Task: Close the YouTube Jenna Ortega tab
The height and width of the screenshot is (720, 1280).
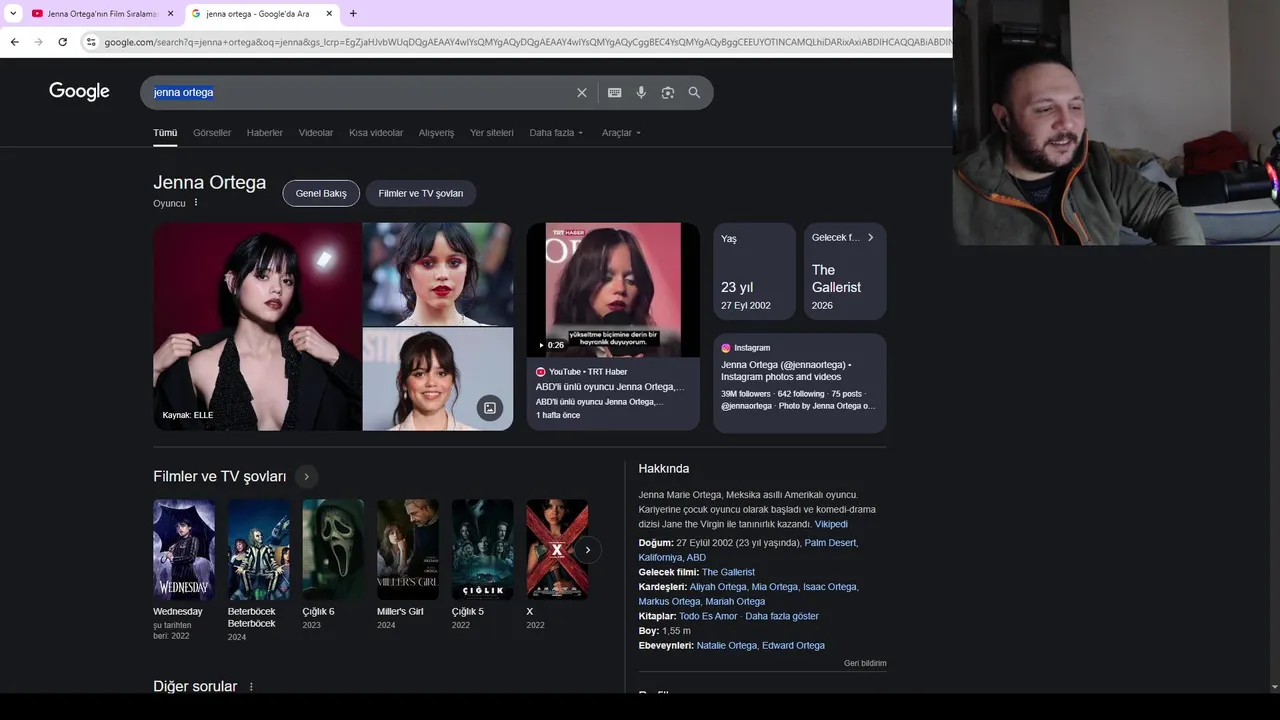Action: 170,13
